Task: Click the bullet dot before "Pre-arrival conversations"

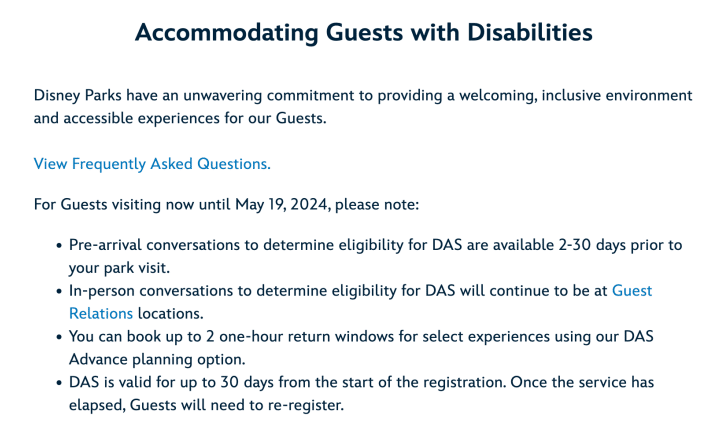Action: point(59,246)
